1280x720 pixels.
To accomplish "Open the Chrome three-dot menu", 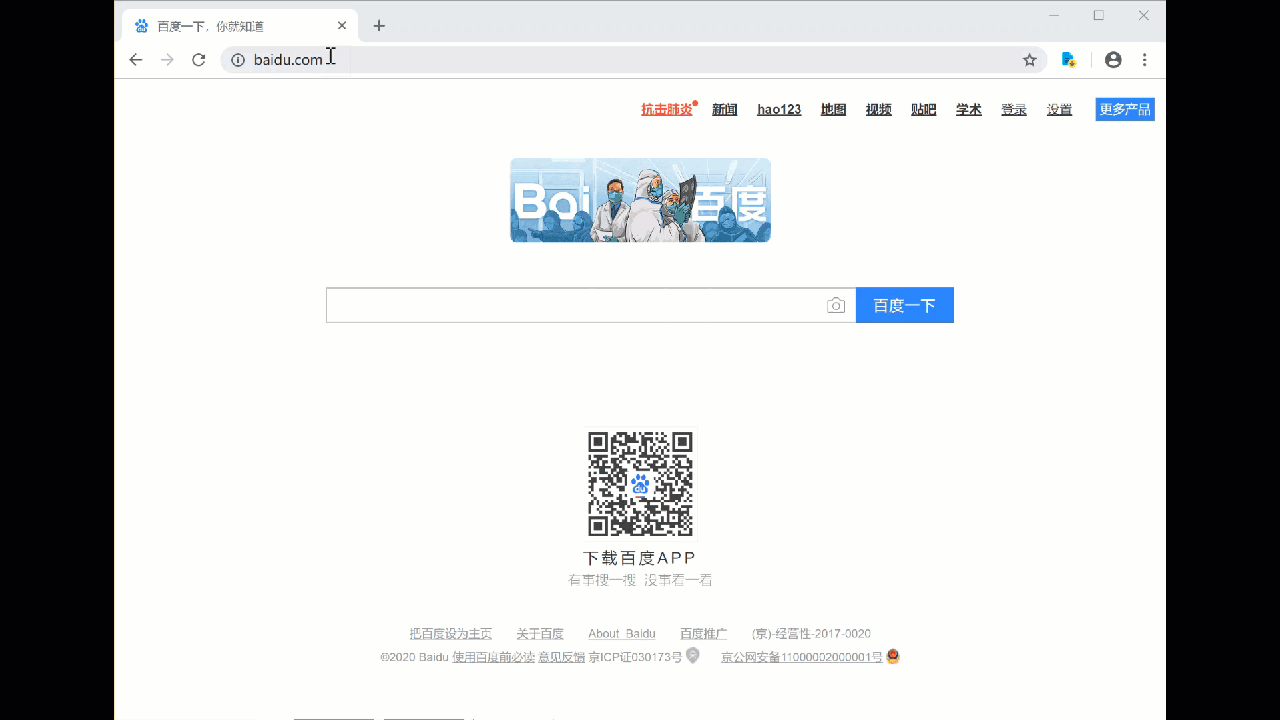I will 1145,60.
